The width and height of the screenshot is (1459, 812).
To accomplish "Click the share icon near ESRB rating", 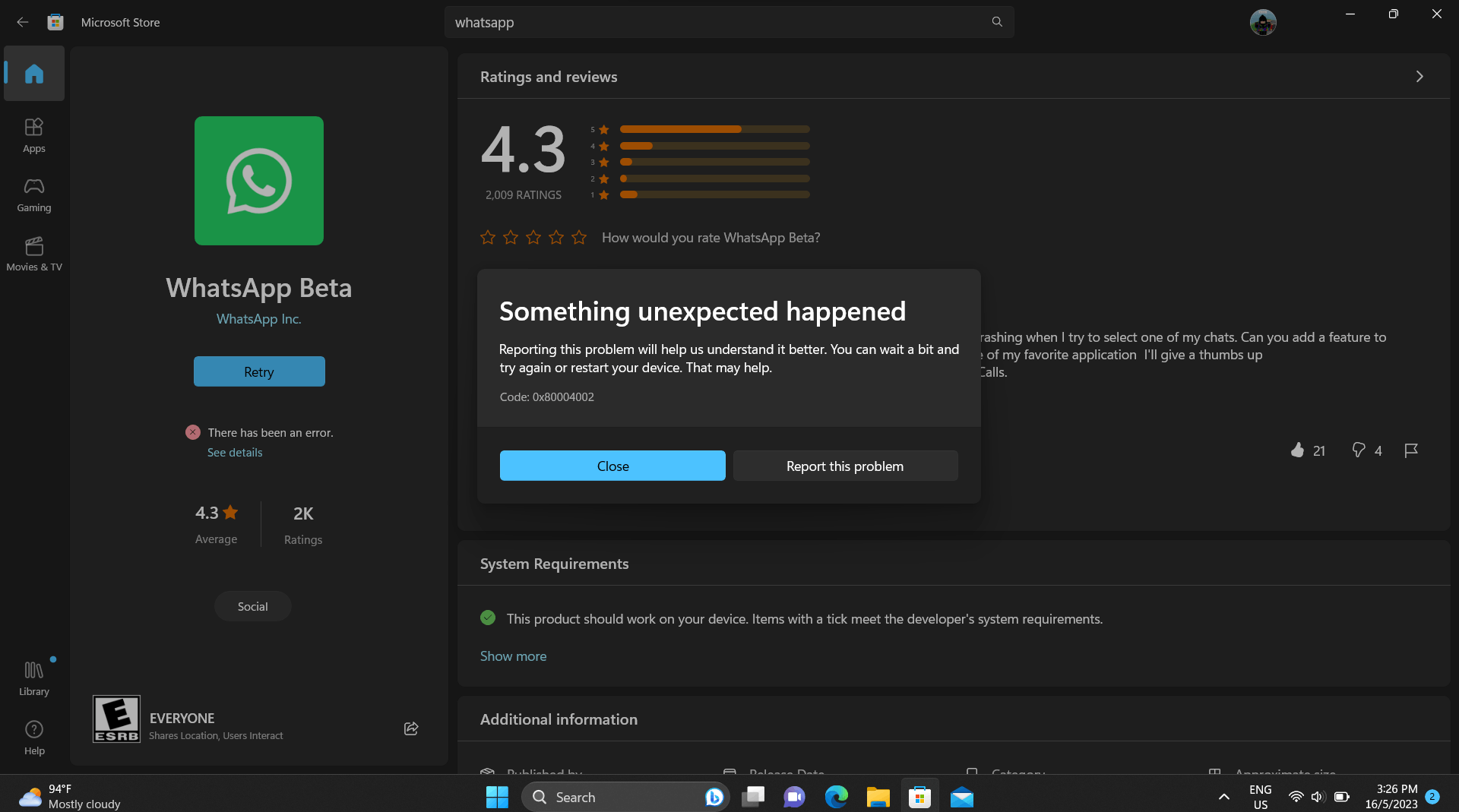I will tap(411, 728).
